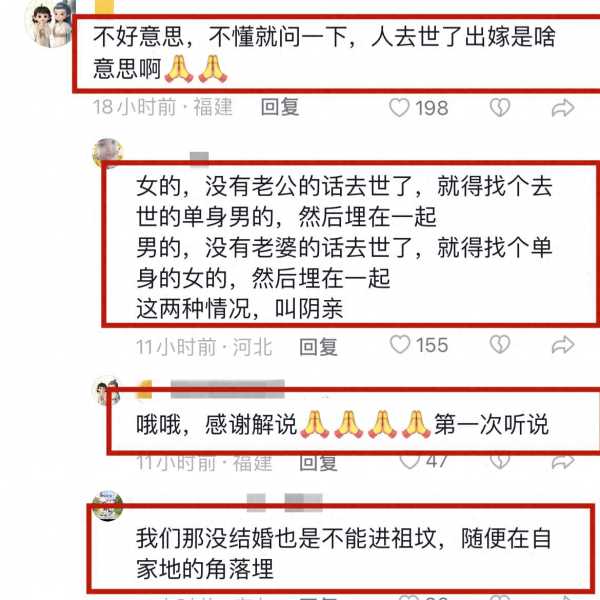Screen dimensions: 600x600
Task: Open the top commenter's cartoon couple avatar
Action: 50,24
